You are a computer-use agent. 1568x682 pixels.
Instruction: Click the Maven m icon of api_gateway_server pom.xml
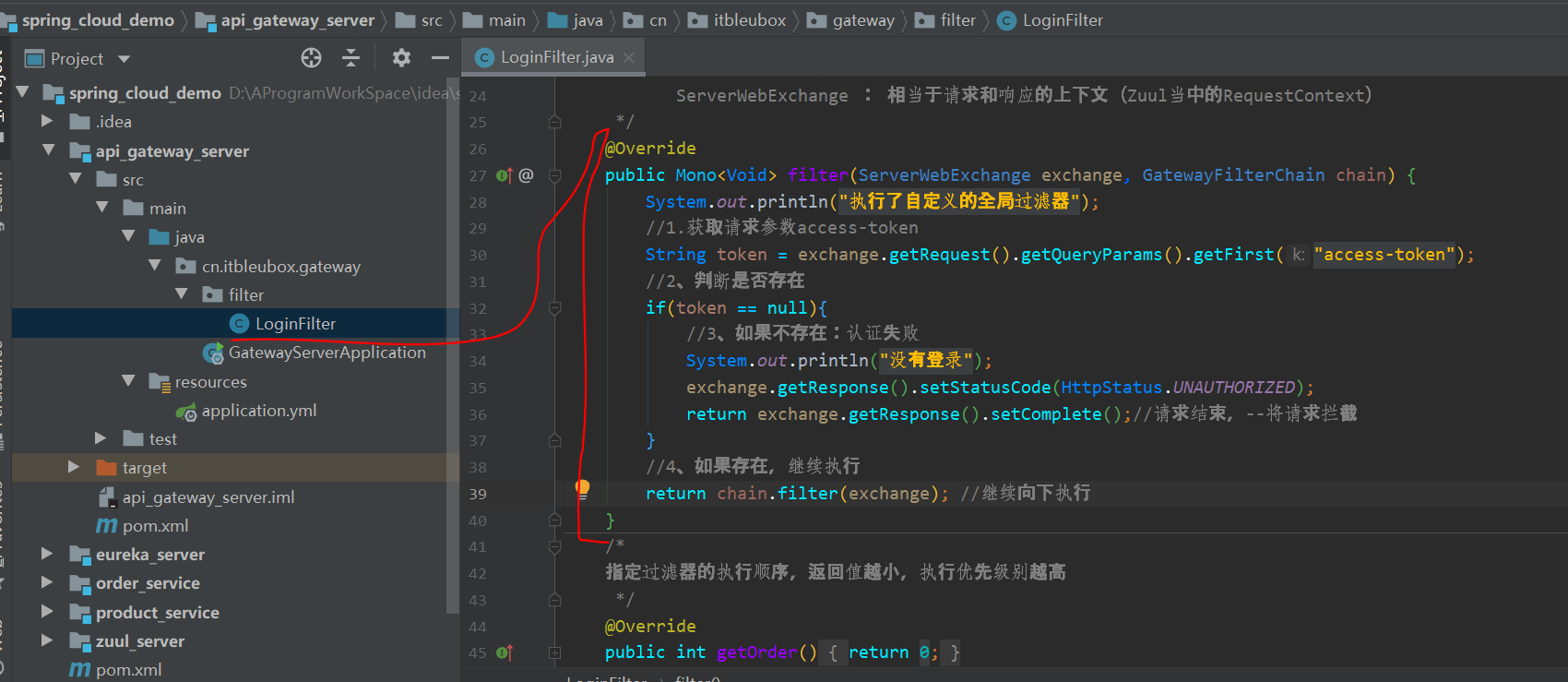tap(106, 525)
